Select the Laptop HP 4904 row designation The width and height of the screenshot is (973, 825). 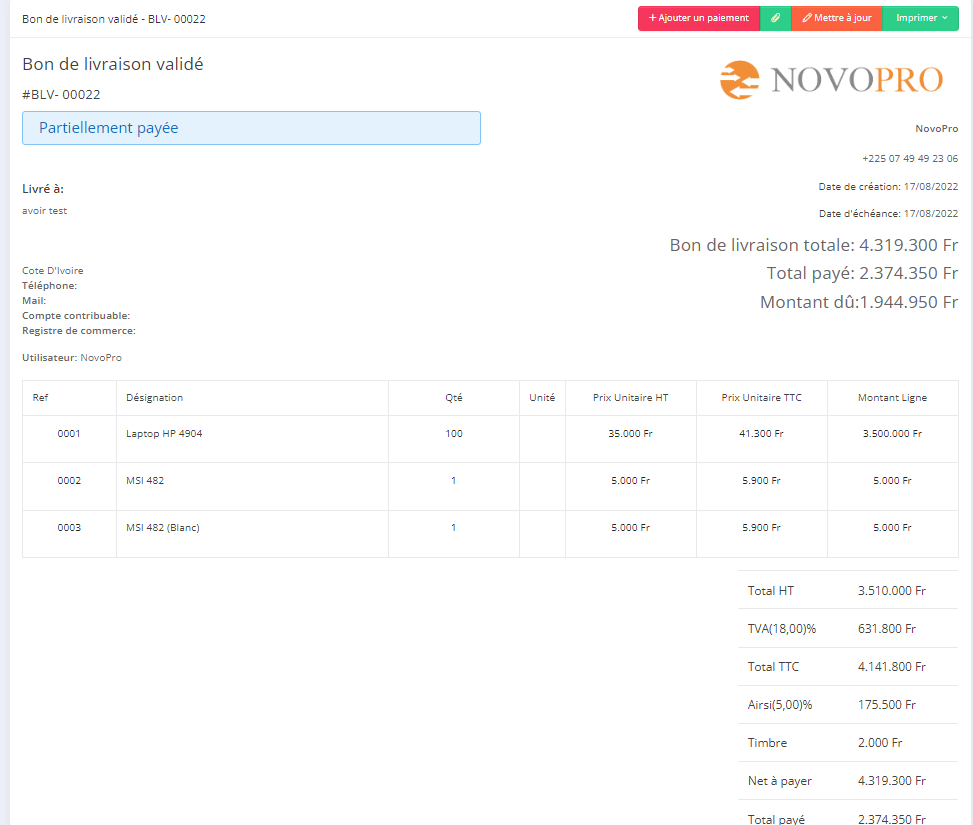pyautogui.click(x=164, y=434)
